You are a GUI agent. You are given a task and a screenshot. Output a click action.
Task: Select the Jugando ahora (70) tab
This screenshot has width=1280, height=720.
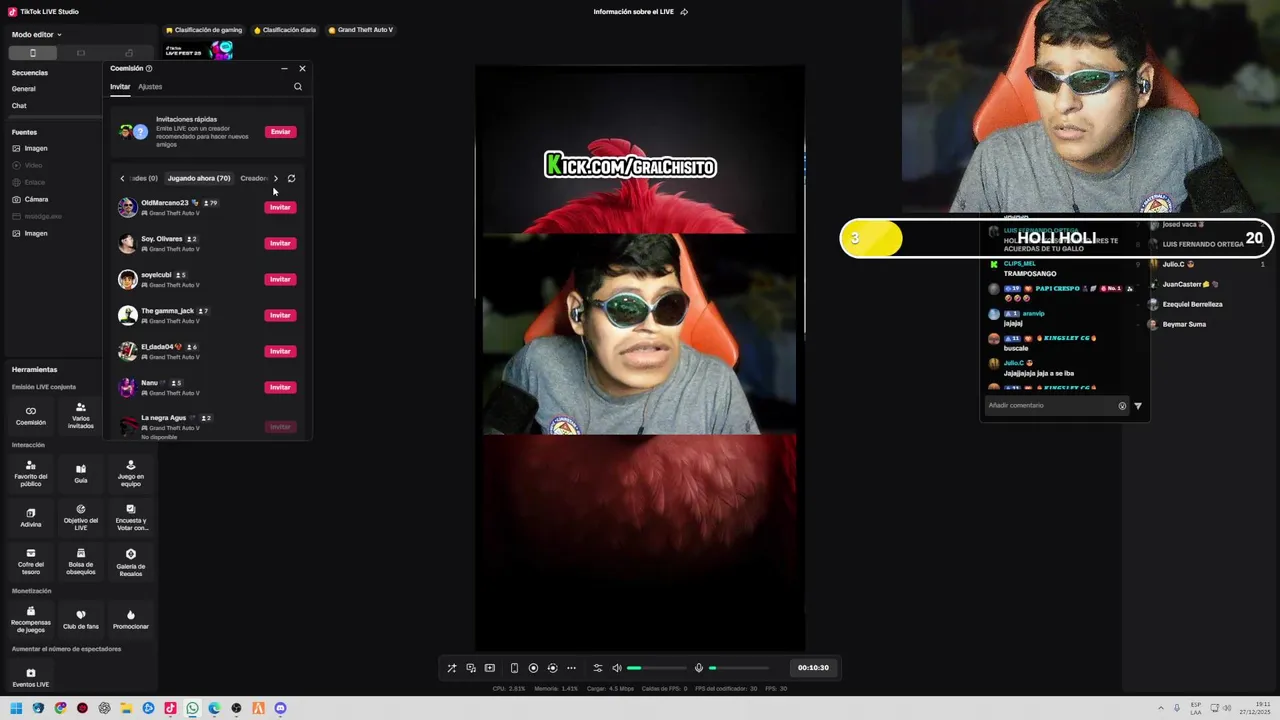[x=199, y=179]
